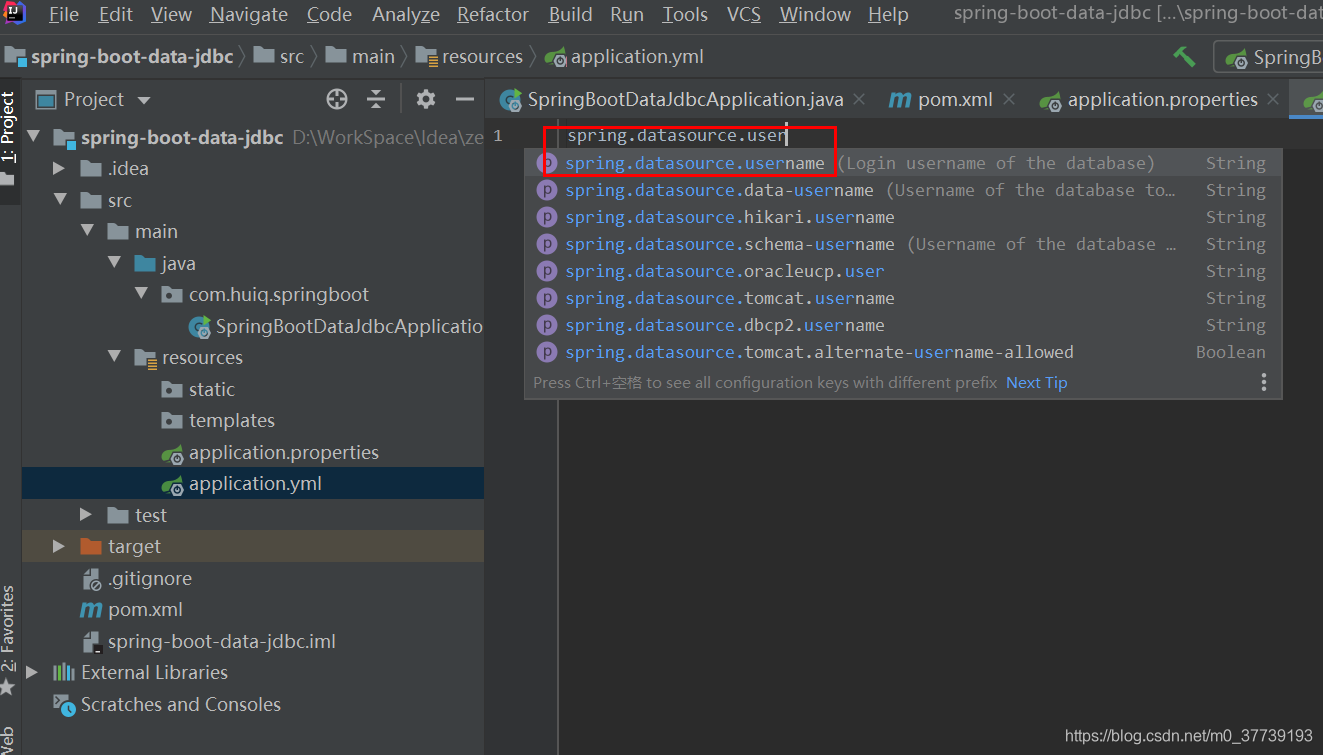Close the pom.xml editor tab
The image size is (1323, 755).
(1008, 99)
